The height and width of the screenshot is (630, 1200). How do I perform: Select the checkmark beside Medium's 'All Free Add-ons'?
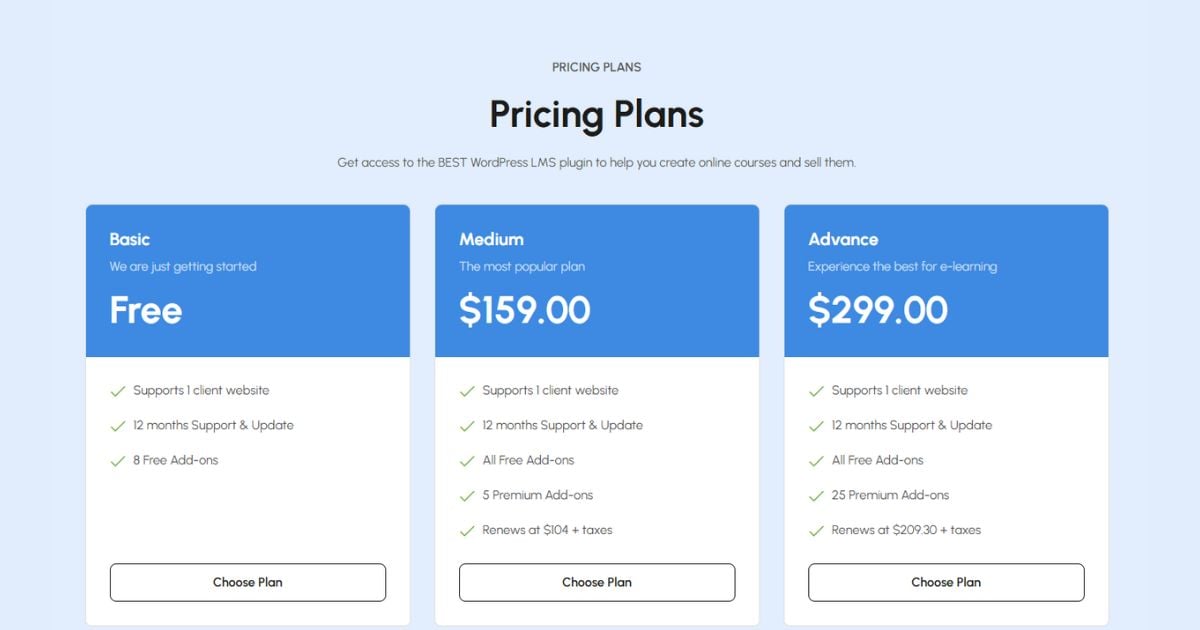point(466,460)
